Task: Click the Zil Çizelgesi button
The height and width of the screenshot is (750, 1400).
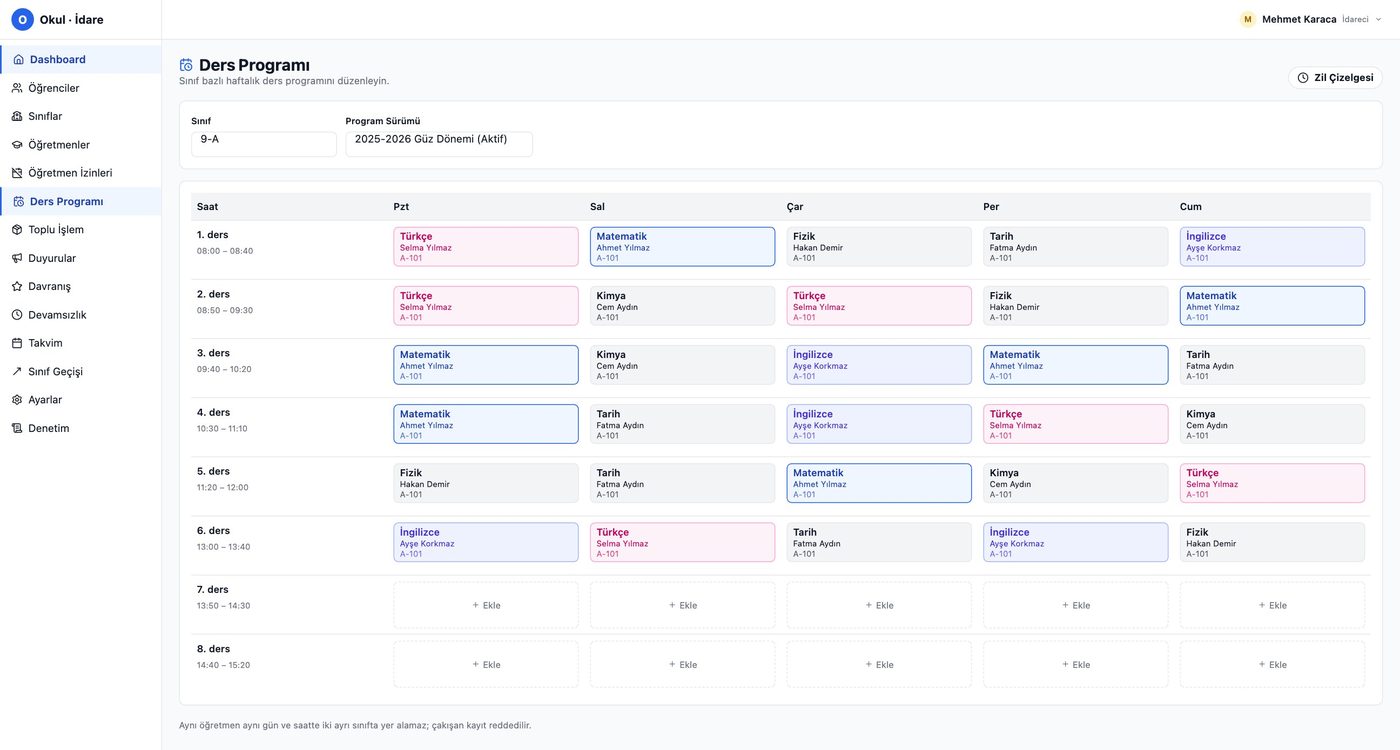Action: [x=1335, y=78]
